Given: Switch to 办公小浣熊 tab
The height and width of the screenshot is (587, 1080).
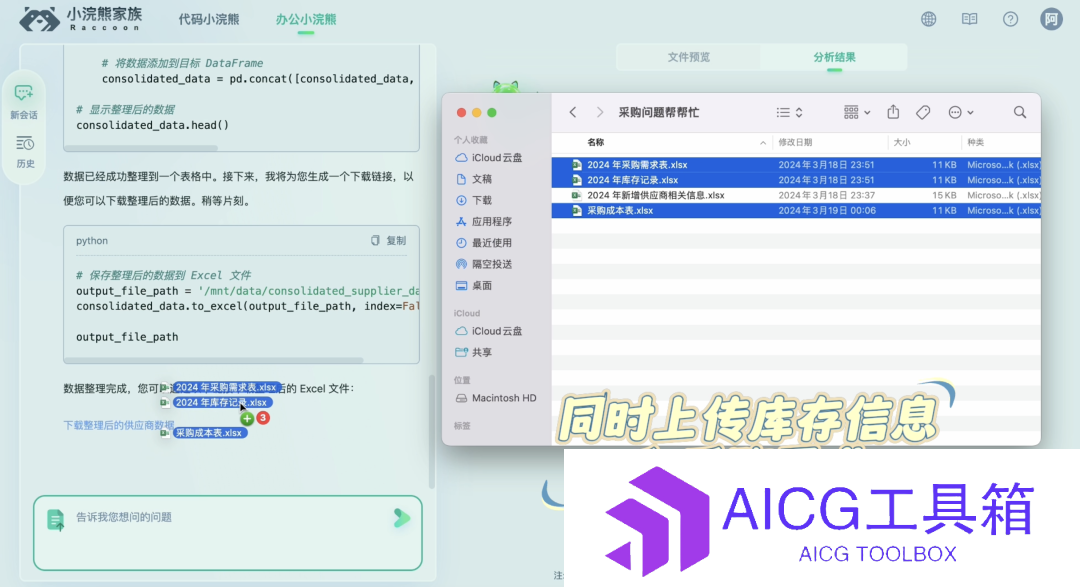Looking at the screenshot, I should [x=306, y=19].
